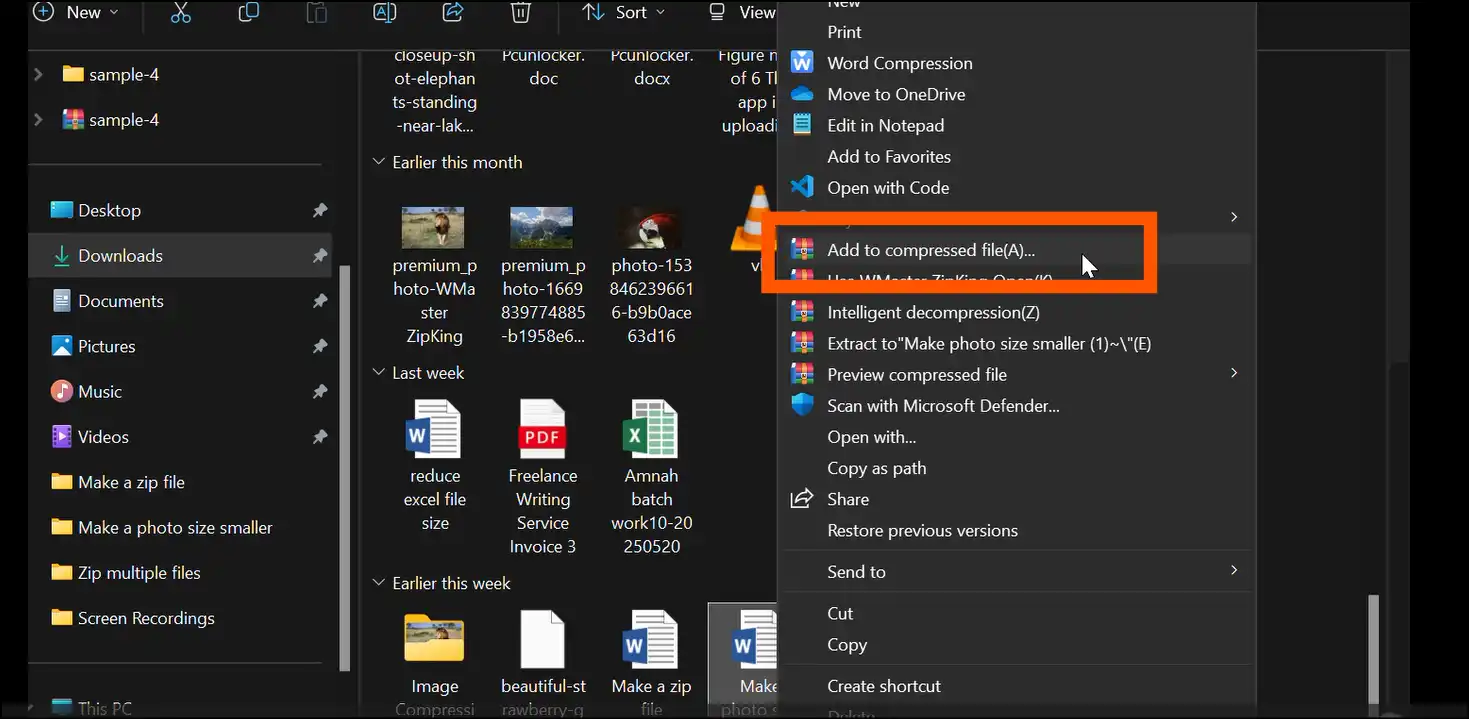Open the View dropdown in toolbar
Image resolution: width=1469 pixels, height=719 pixels.
click(x=742, y=13)
